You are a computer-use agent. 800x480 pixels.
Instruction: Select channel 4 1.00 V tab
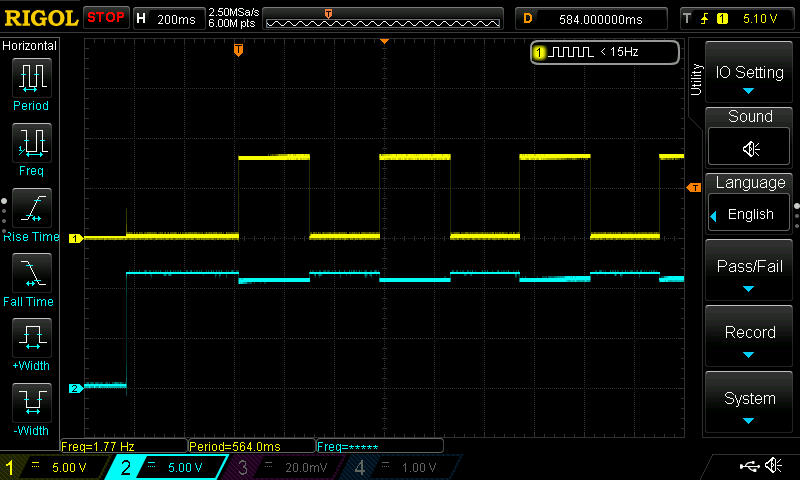click(x=401, y=467)
